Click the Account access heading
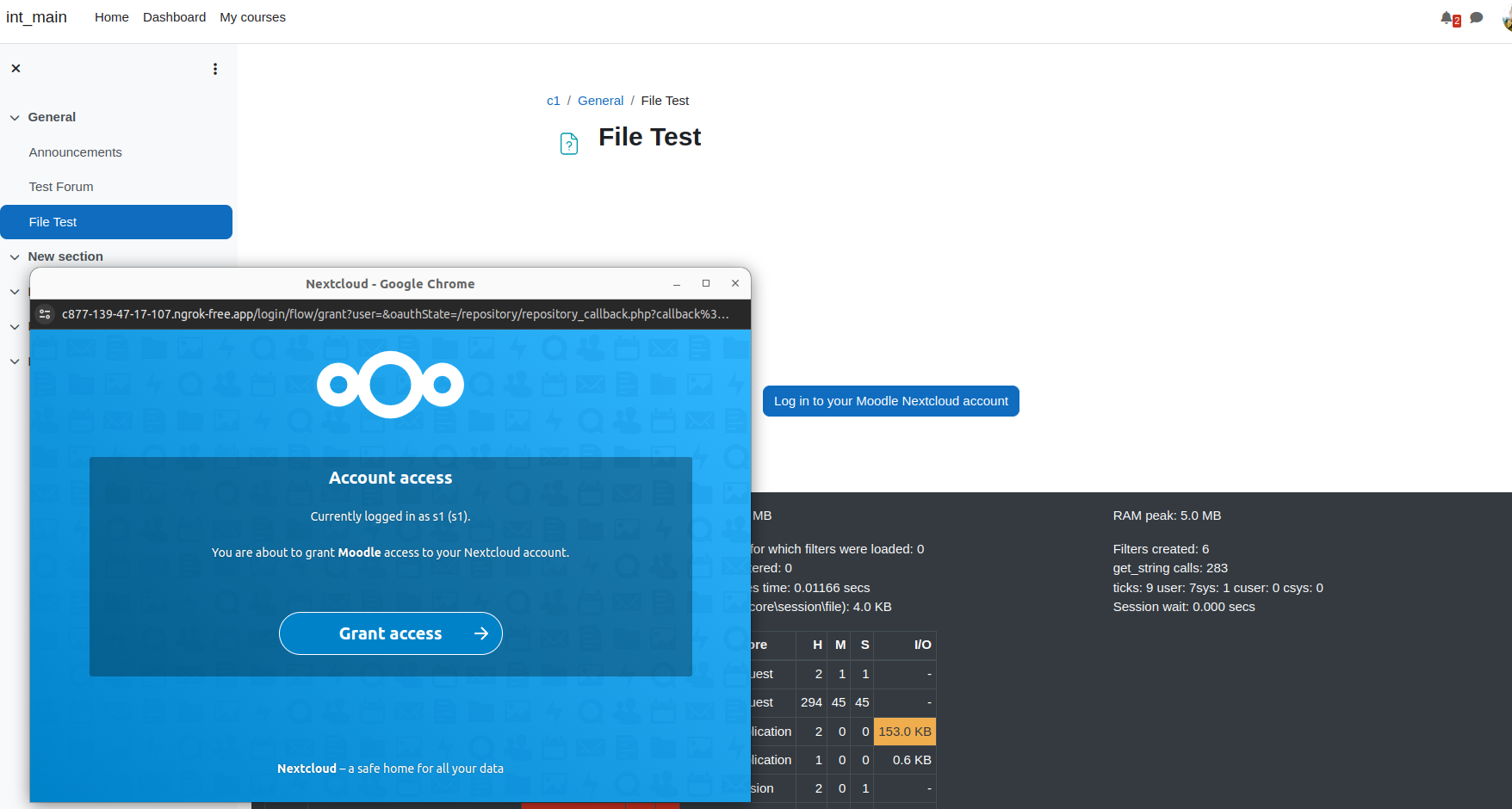This screenshot has width=1512, height=809. [390, 478]
